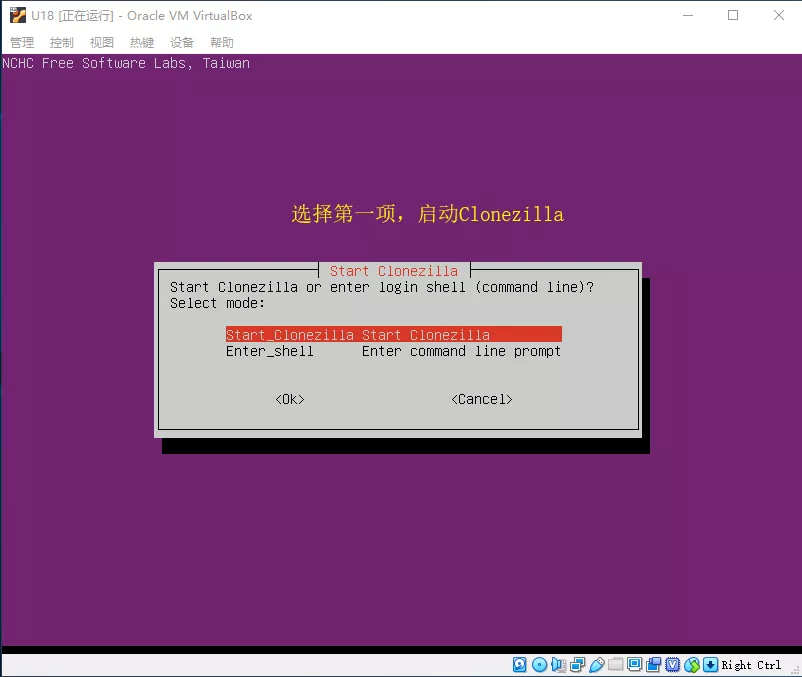This screenshot has height=677, width=802.
Task: Click the audio status icon
Action: tap(558, 664)
